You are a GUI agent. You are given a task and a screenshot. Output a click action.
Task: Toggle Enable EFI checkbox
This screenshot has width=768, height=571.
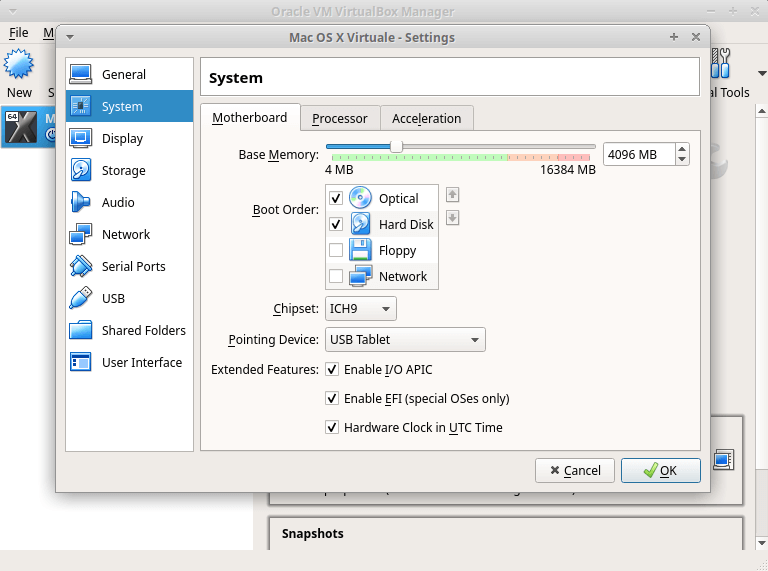(332, 398)
